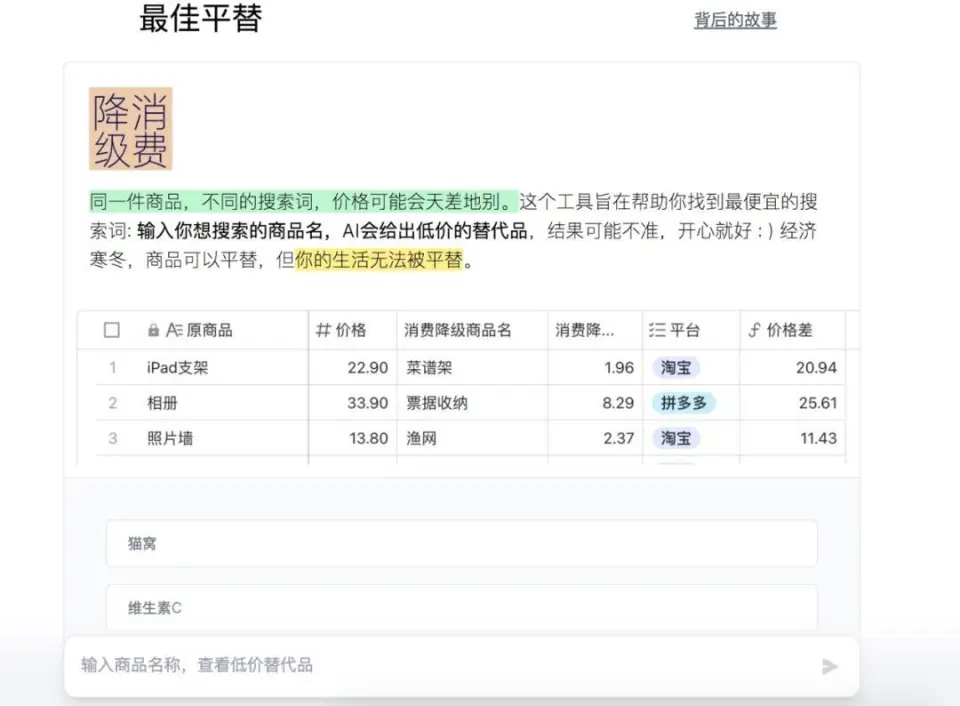Click the 猫窝 suggestion item
Viewport: 960px width, 706px height.
point(461,544)
